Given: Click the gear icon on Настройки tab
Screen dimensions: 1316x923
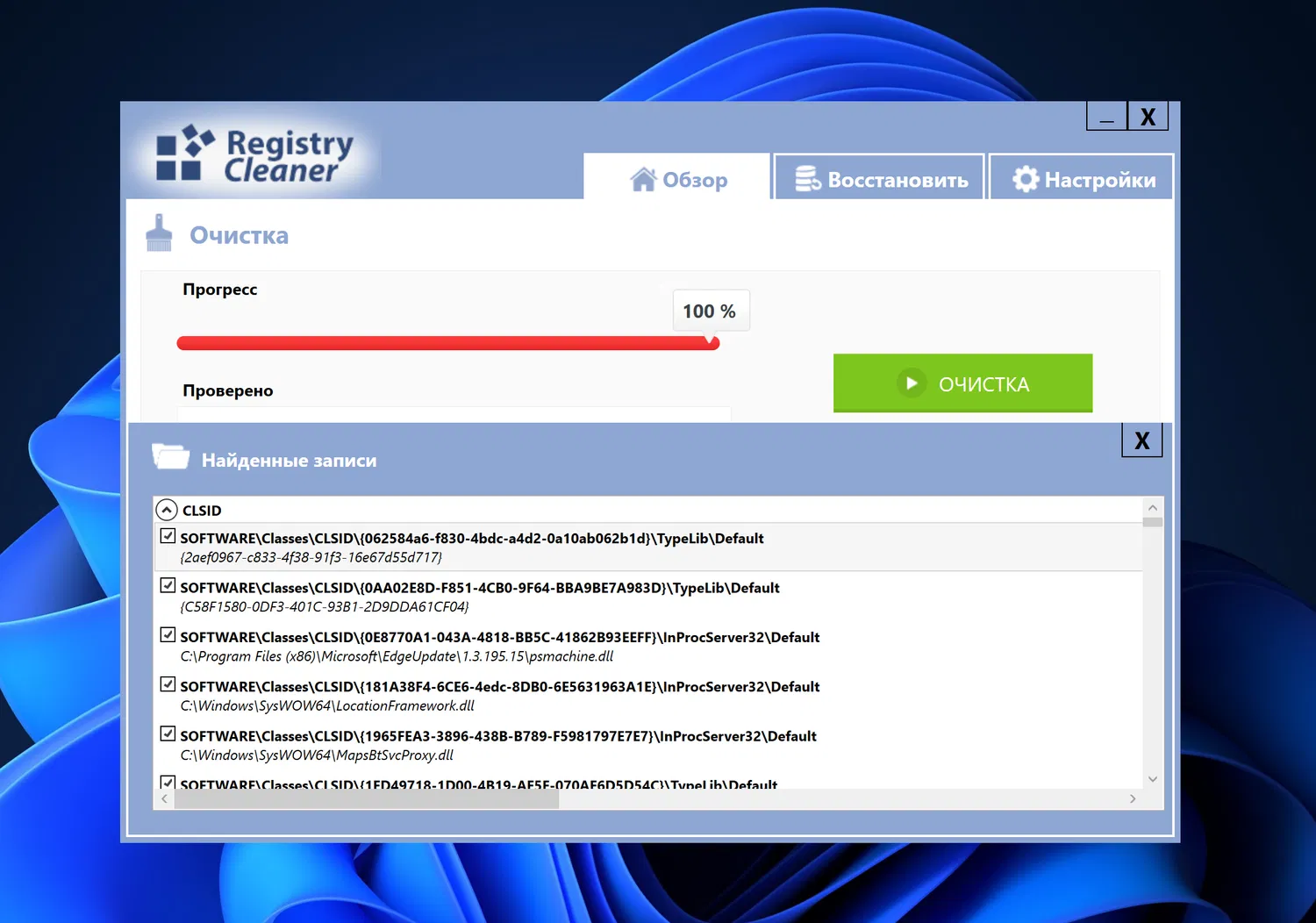Looking at the screenshot, I should point(1025,179).
